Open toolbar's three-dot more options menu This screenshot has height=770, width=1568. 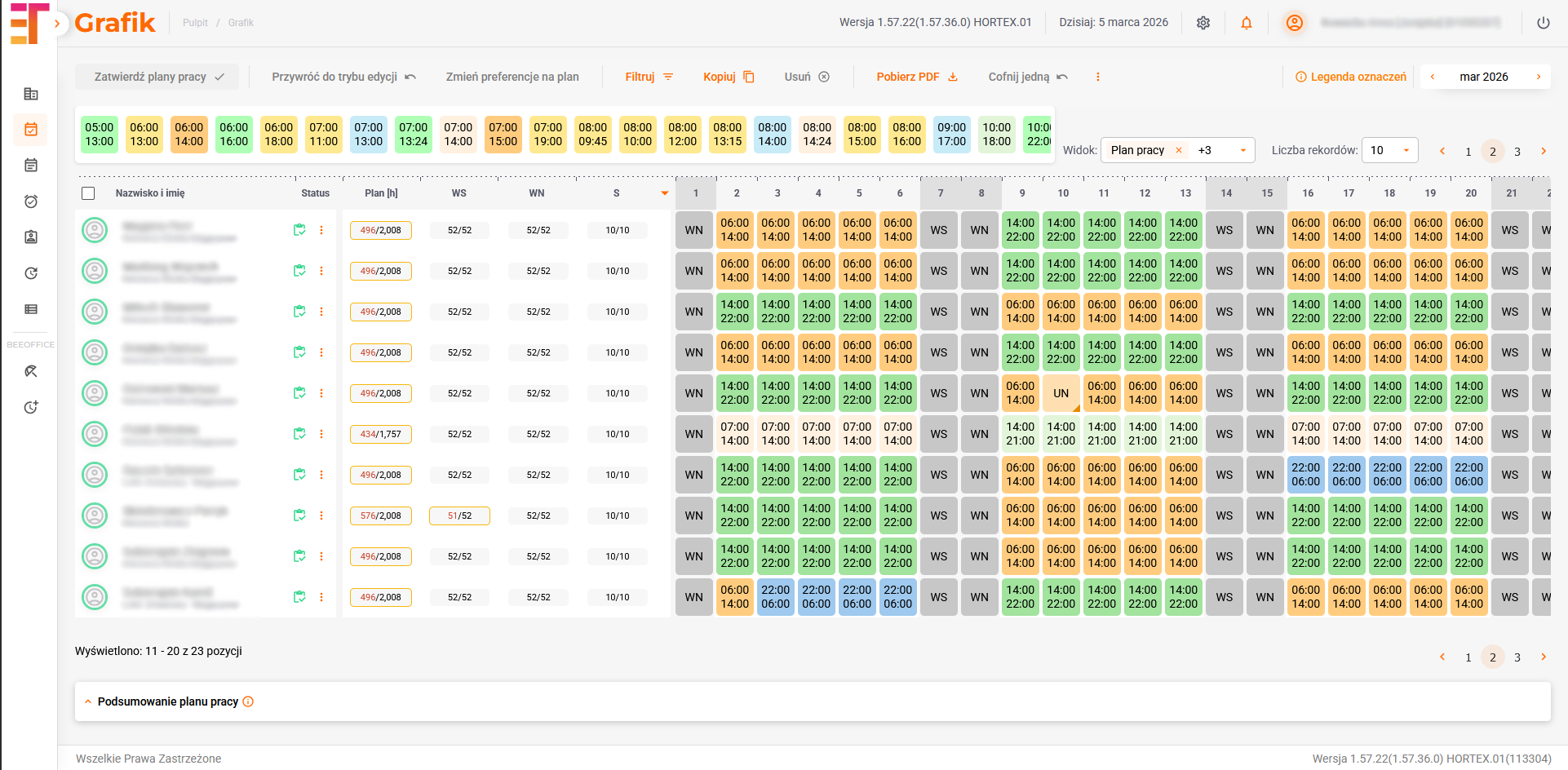click(x=1097, y=77)
